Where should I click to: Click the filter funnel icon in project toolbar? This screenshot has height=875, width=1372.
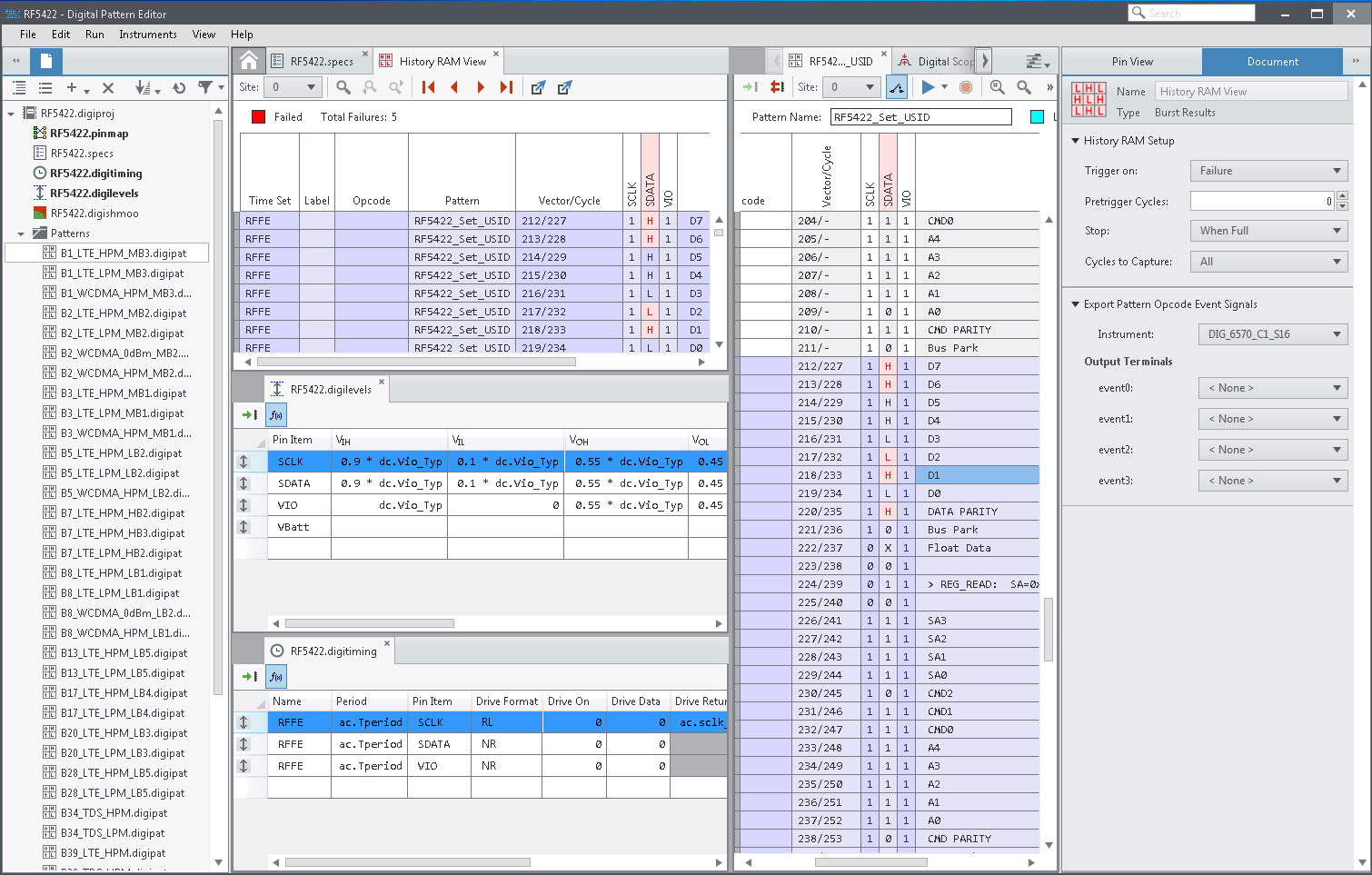click(x=206, y=88)
